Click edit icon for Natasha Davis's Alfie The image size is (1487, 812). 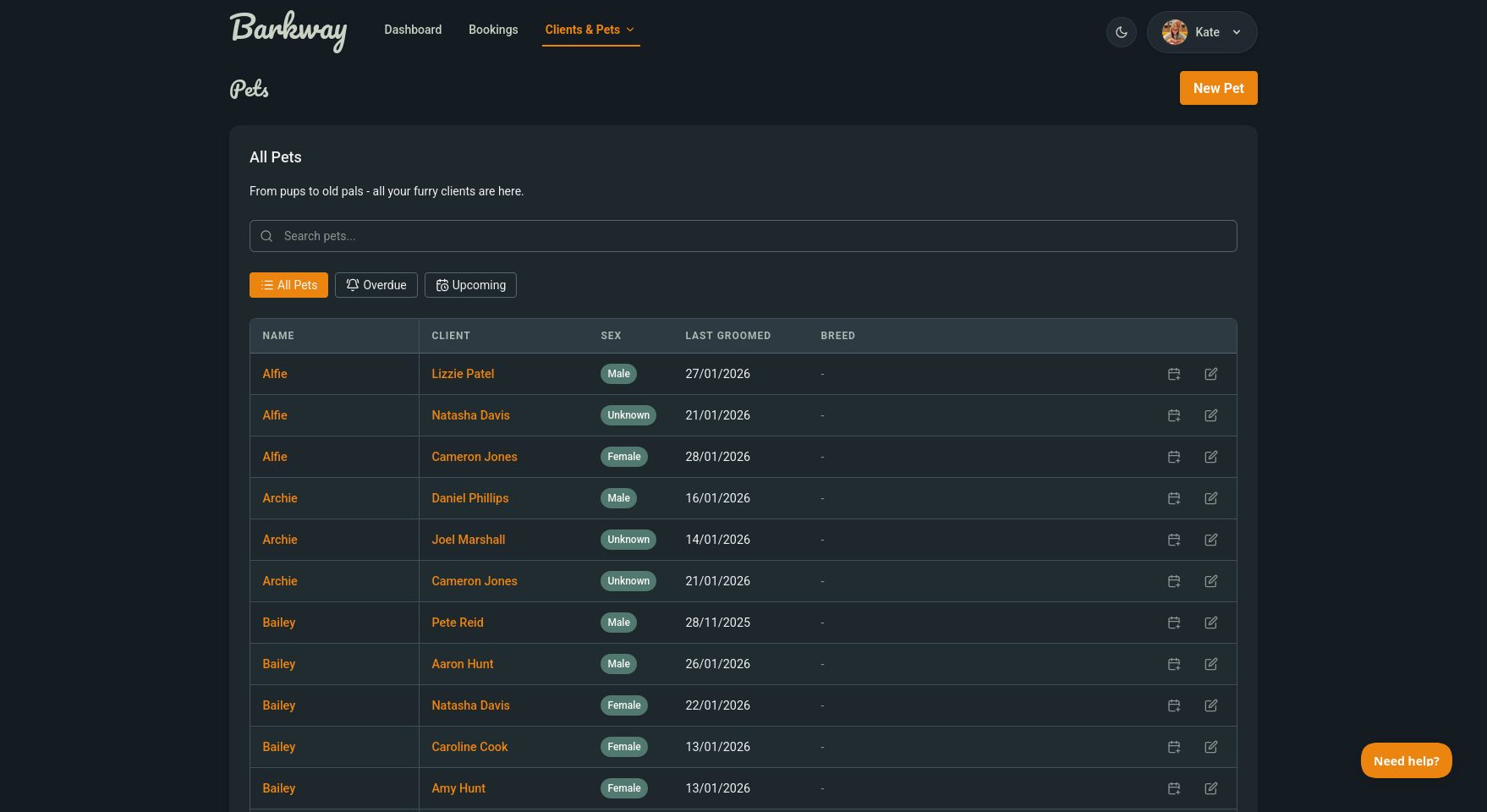(1211, 415)
